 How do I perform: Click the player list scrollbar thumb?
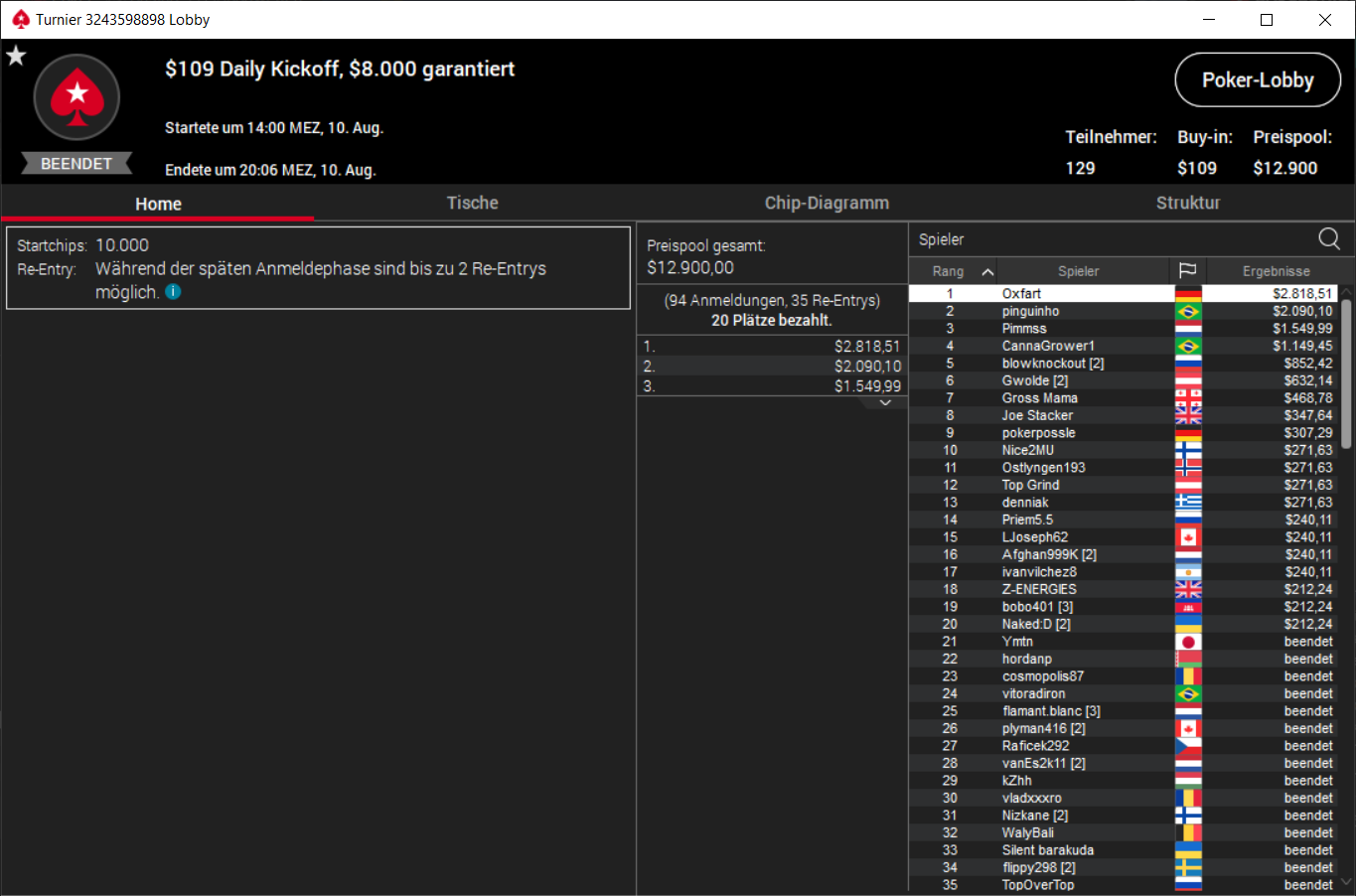[1347, 373]
